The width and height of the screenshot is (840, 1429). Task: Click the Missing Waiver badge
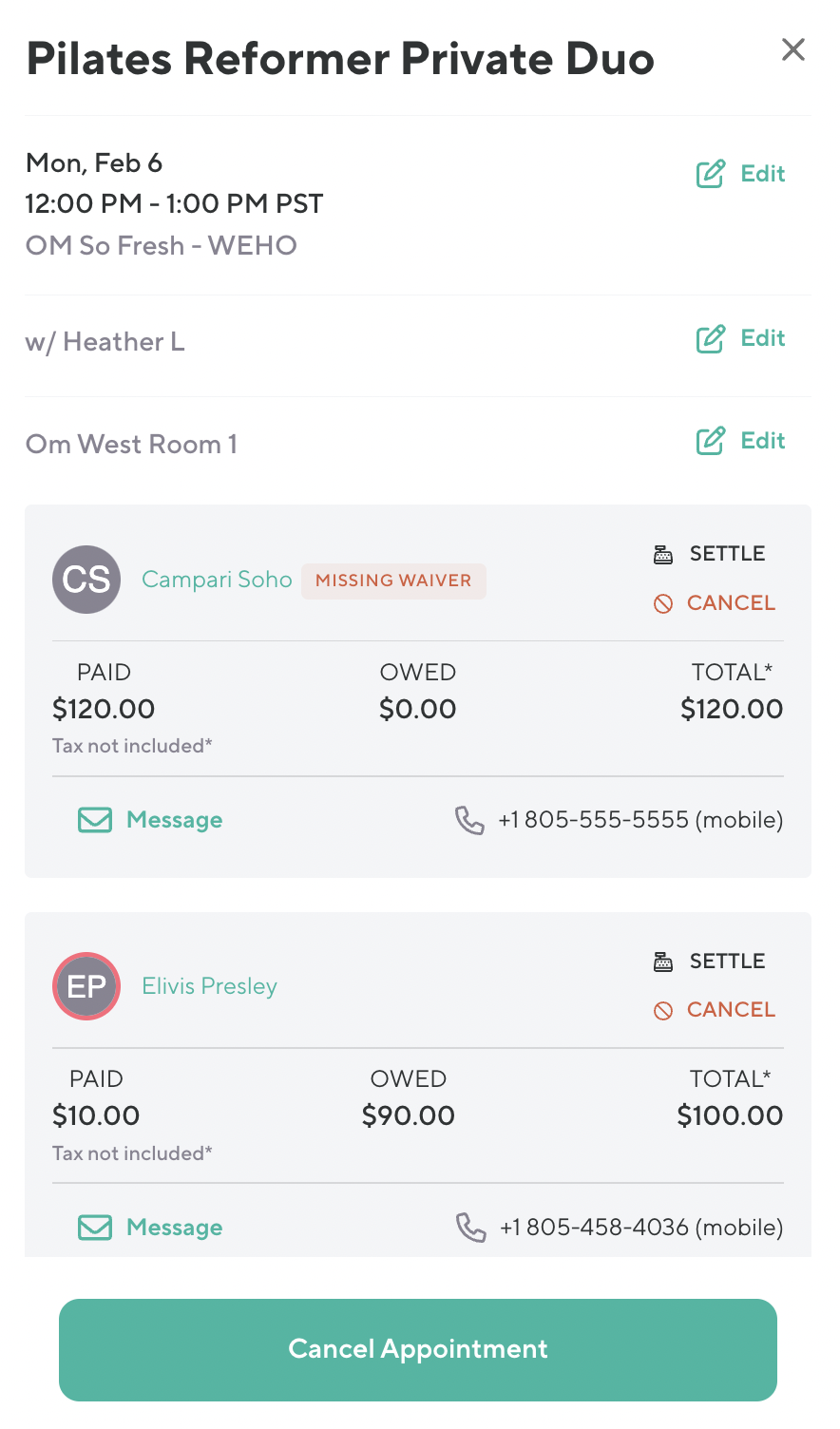[x=393, y=581]
